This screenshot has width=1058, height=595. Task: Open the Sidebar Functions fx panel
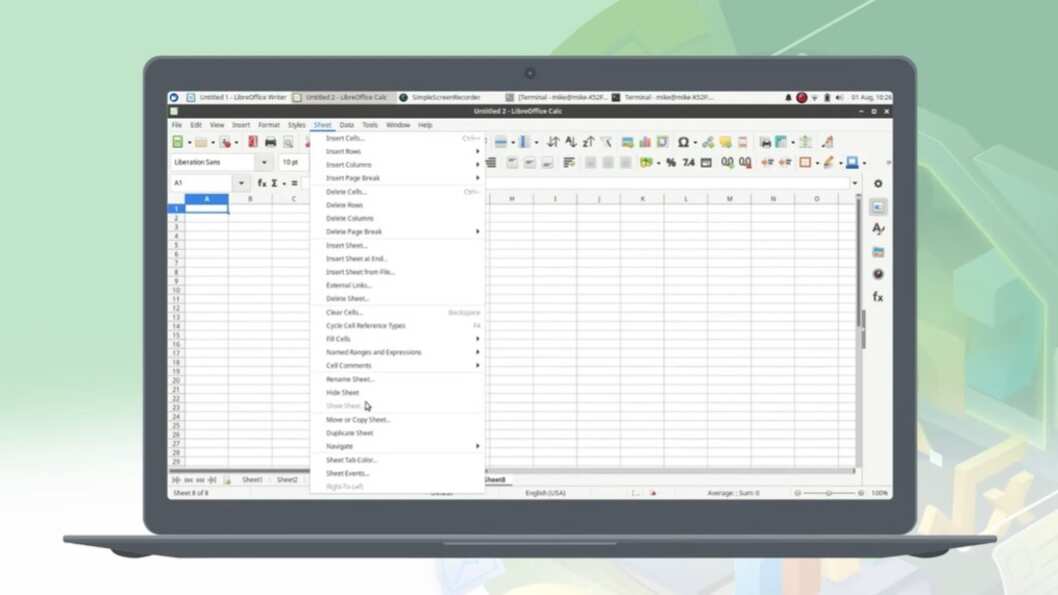(x=878, y=297)
